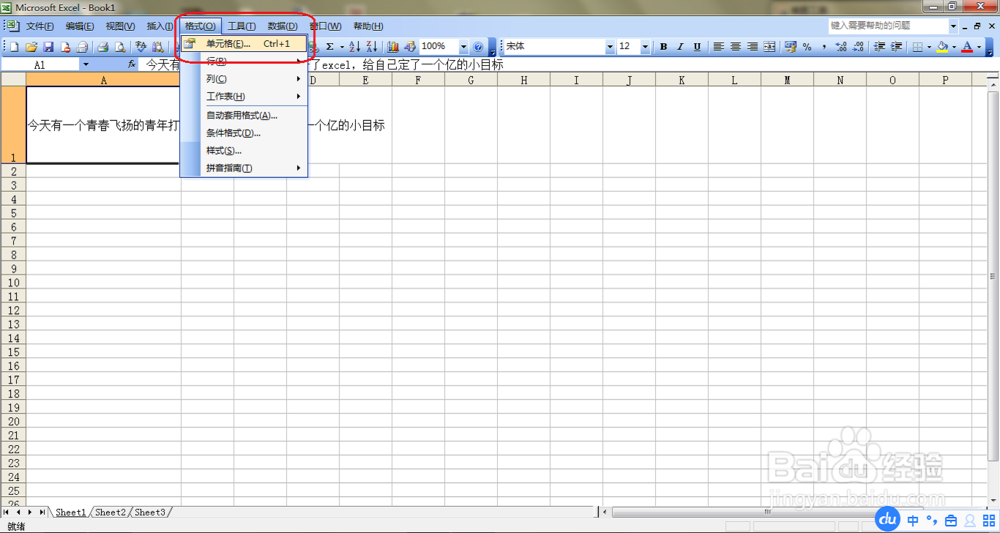The width and height of the screenshot is (1000, 533).
Task: Apply comma style formatting
Action: coord(824,47)
